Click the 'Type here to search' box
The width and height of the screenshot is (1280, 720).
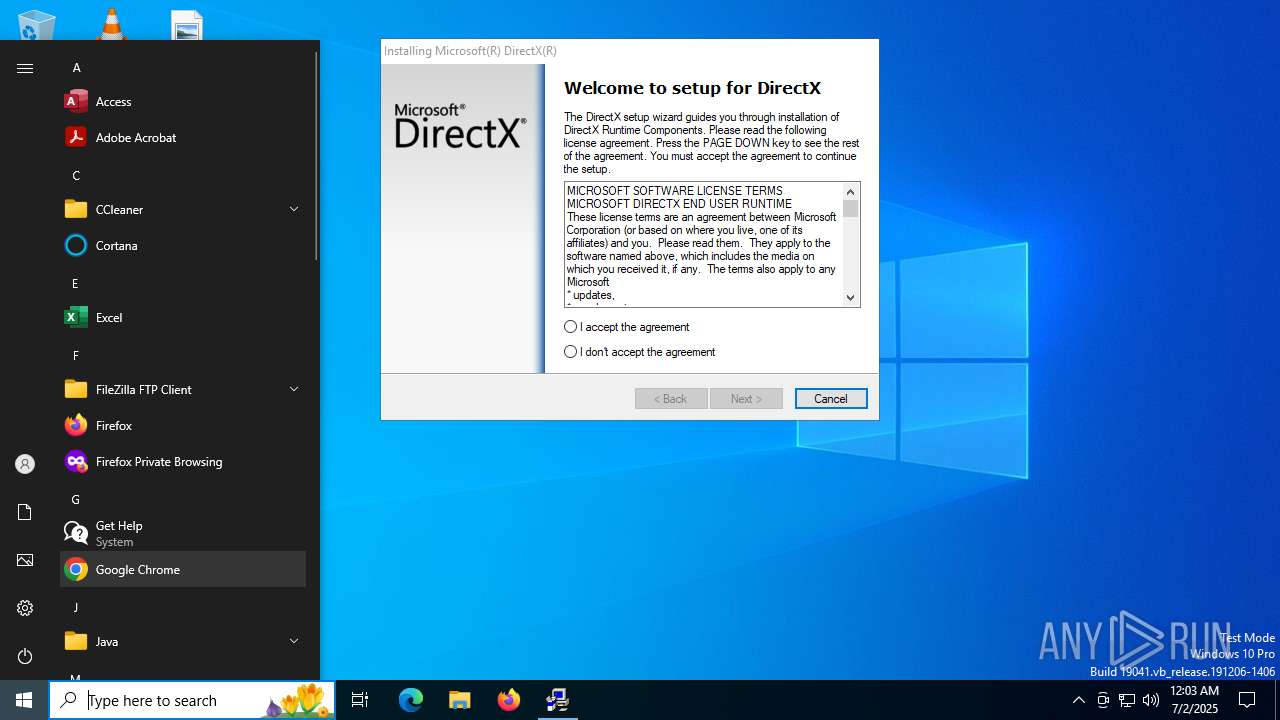192,700
